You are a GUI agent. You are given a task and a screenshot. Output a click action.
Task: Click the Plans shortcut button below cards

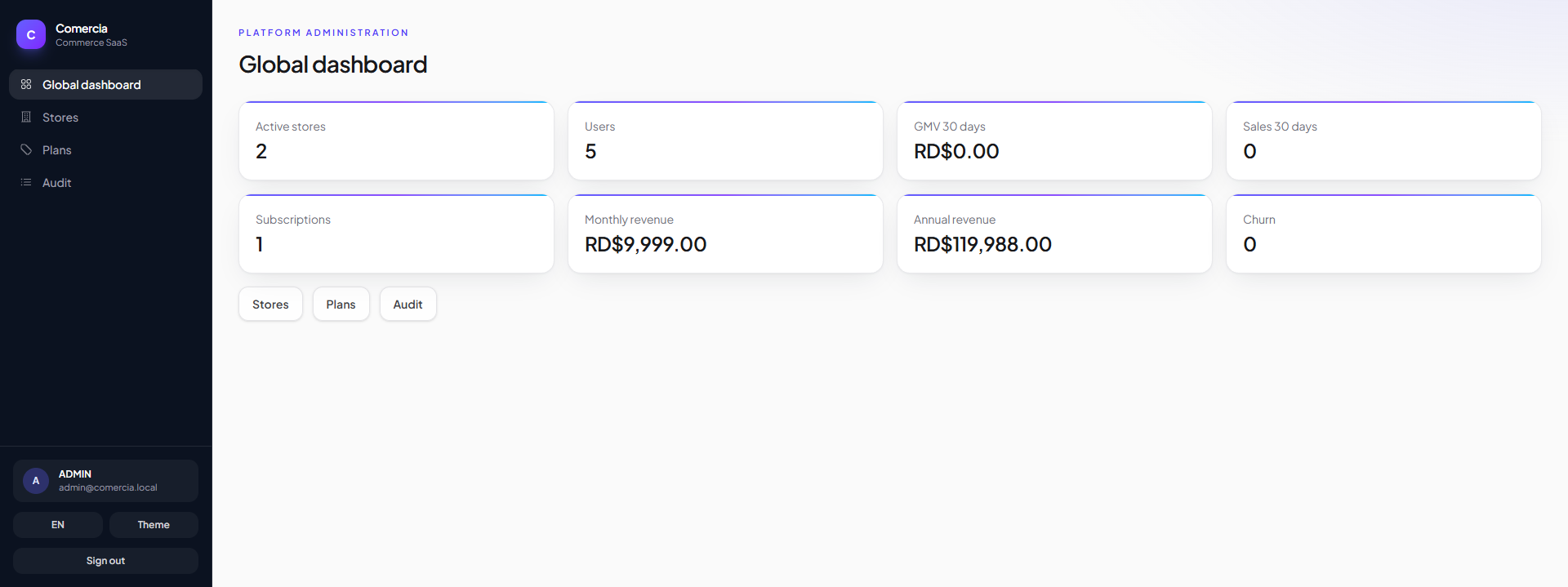pos(341,304)
